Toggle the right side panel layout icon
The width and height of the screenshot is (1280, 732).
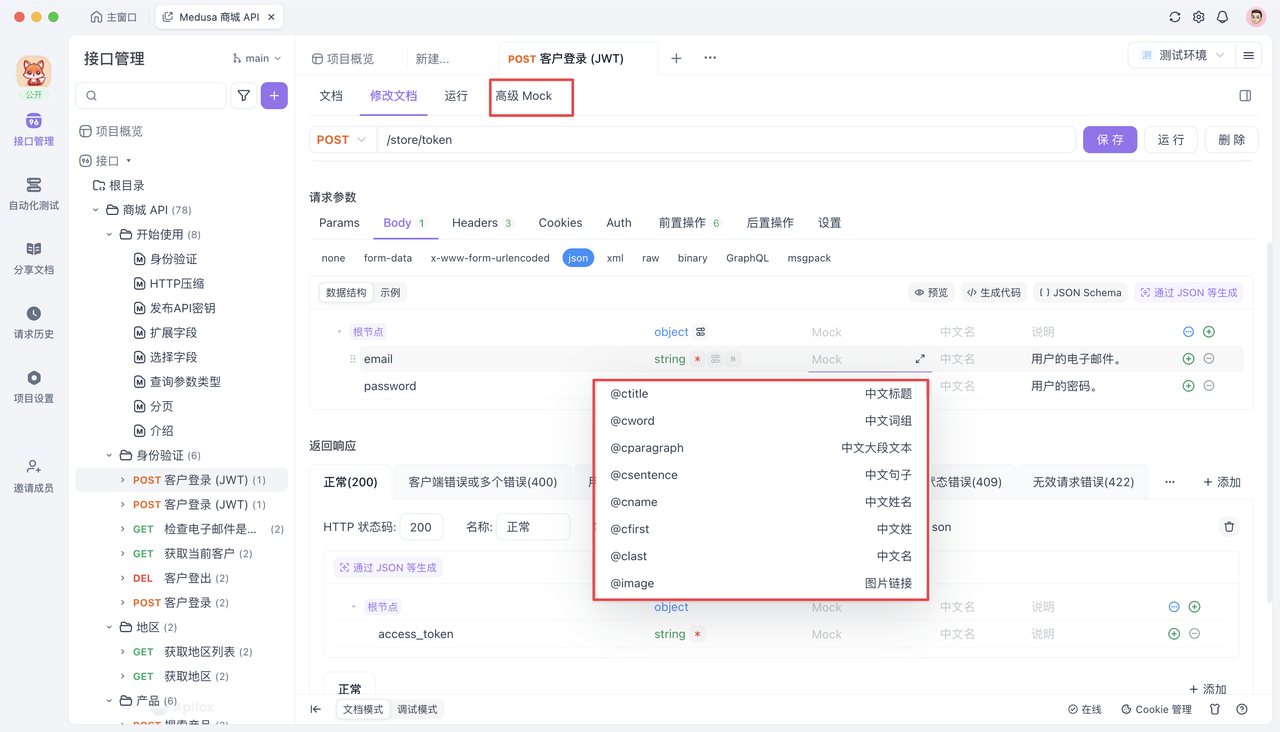(x=1245, y=96)
